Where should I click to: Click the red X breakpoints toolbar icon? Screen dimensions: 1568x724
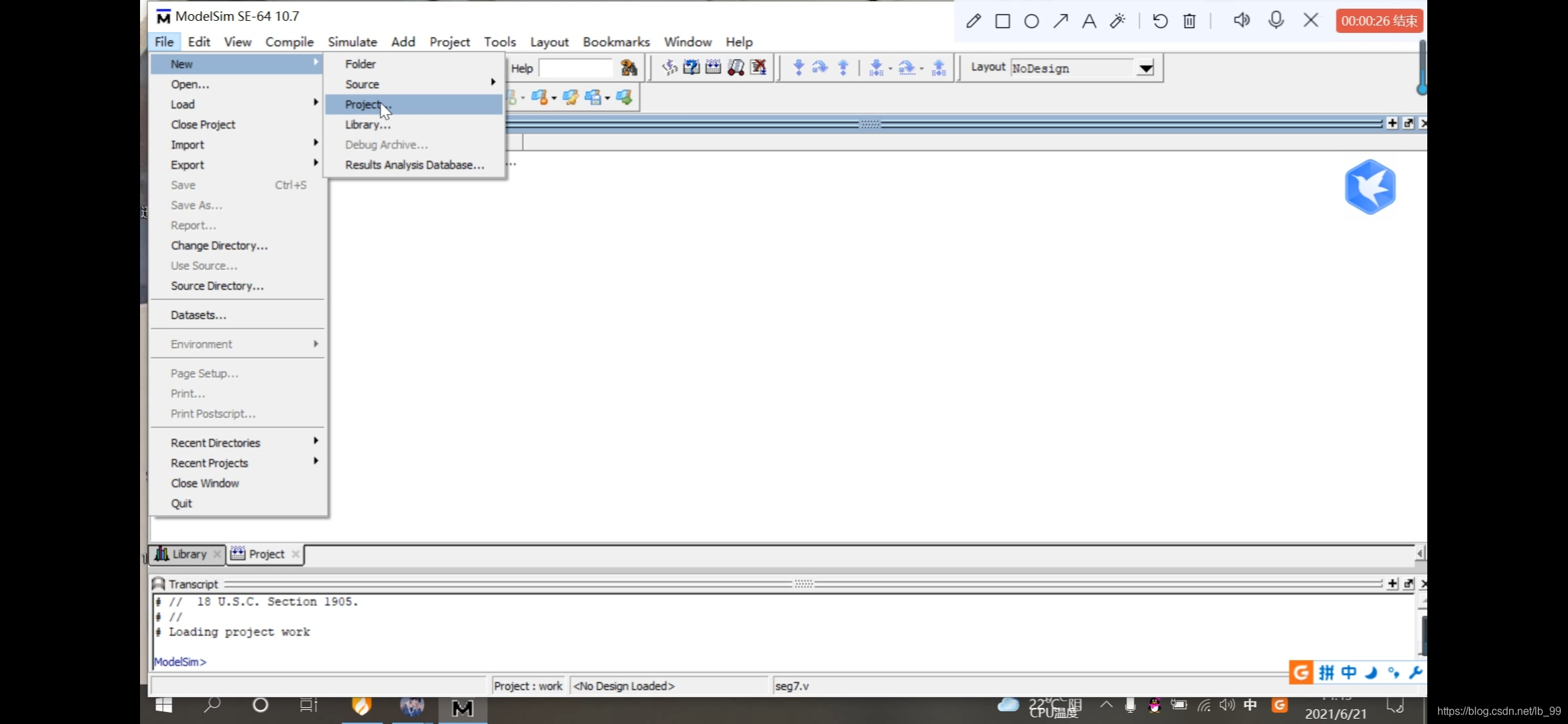[758, 67]
